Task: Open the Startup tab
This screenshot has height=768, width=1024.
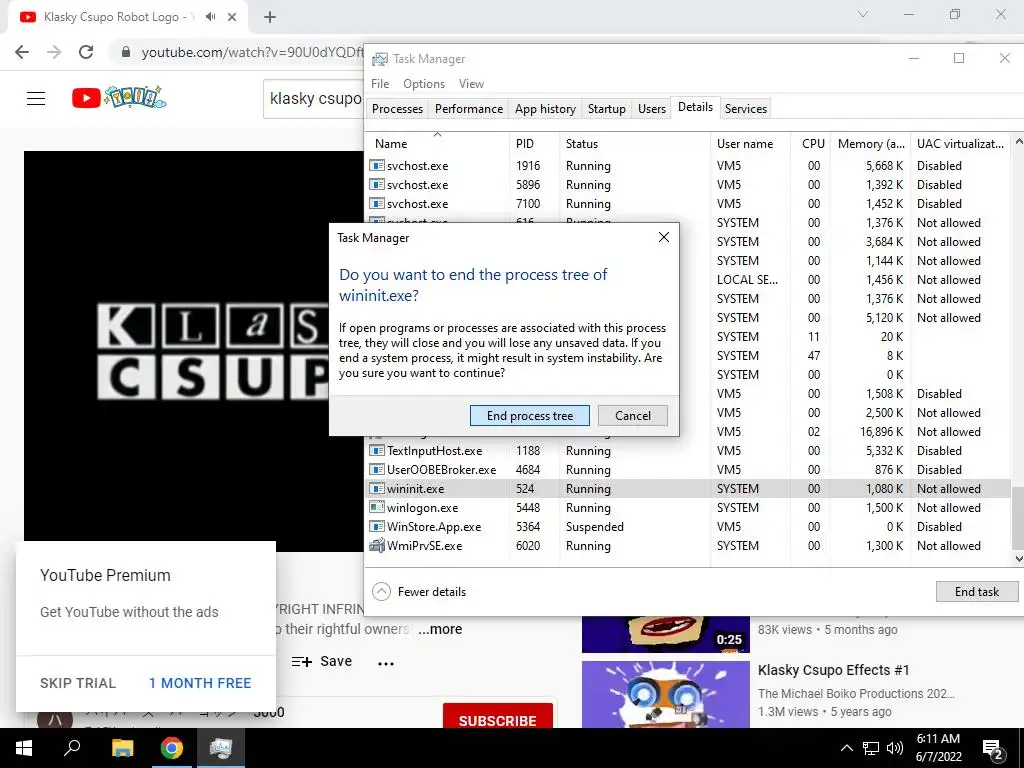Action: [x=607, y=108]
